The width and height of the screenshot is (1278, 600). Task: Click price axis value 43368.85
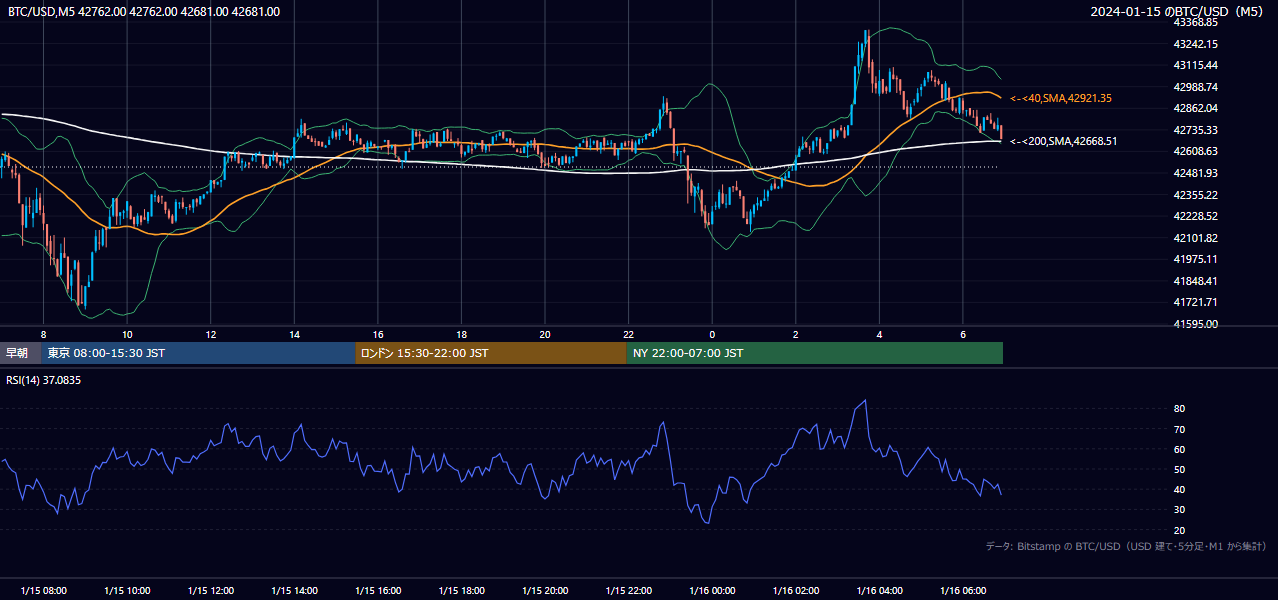point(1195,22)
